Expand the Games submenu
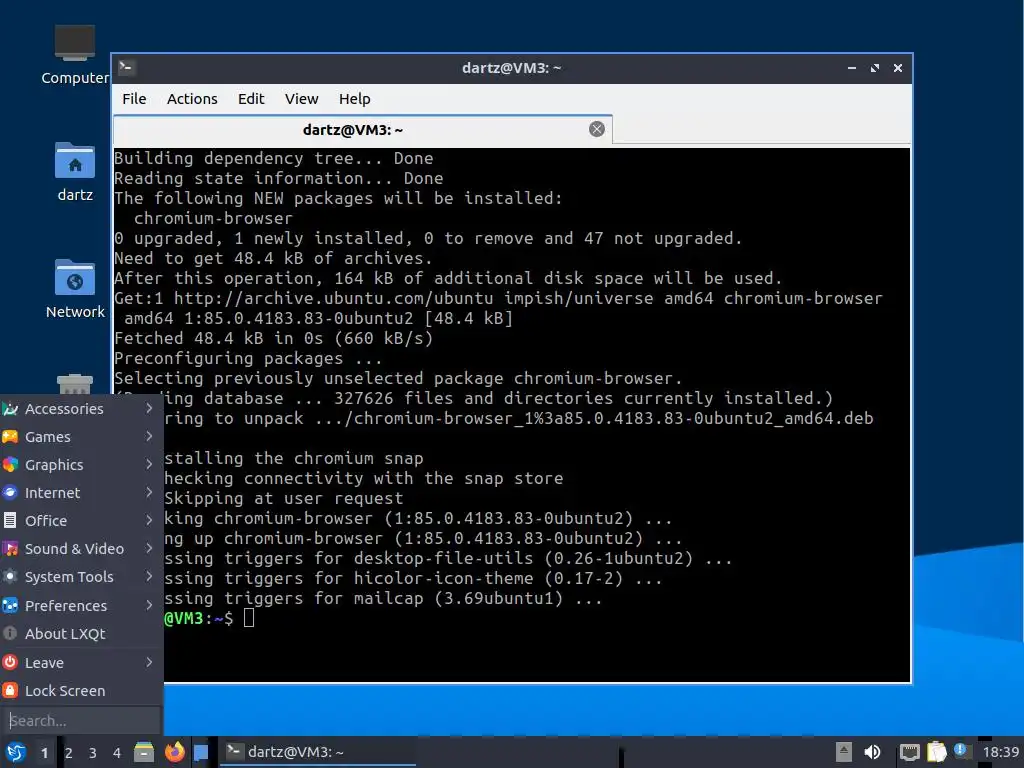1024x768 pixels. 81,437
